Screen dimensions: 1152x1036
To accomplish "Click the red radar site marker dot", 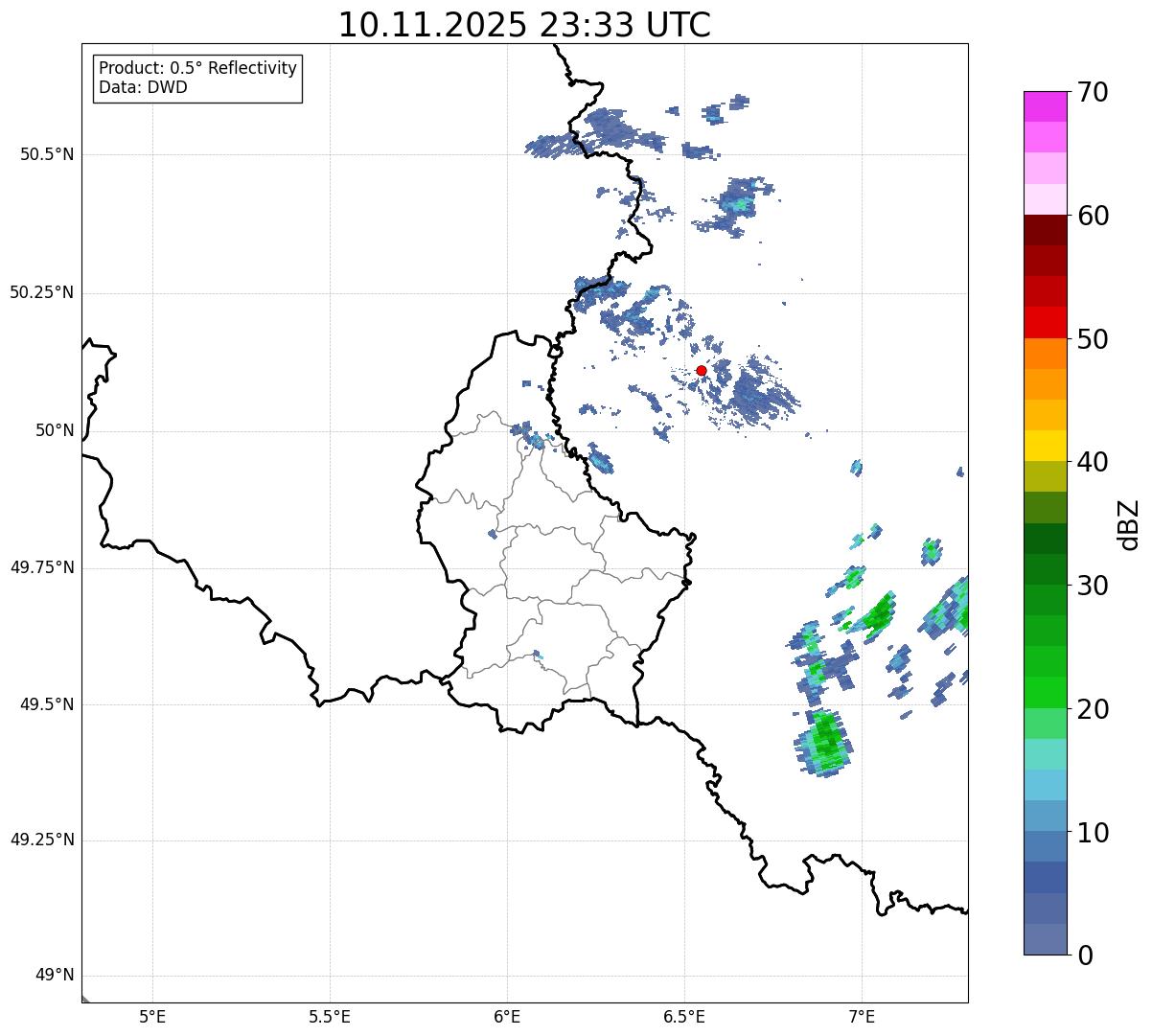I will pyautogui.click(x=702, y=370).
